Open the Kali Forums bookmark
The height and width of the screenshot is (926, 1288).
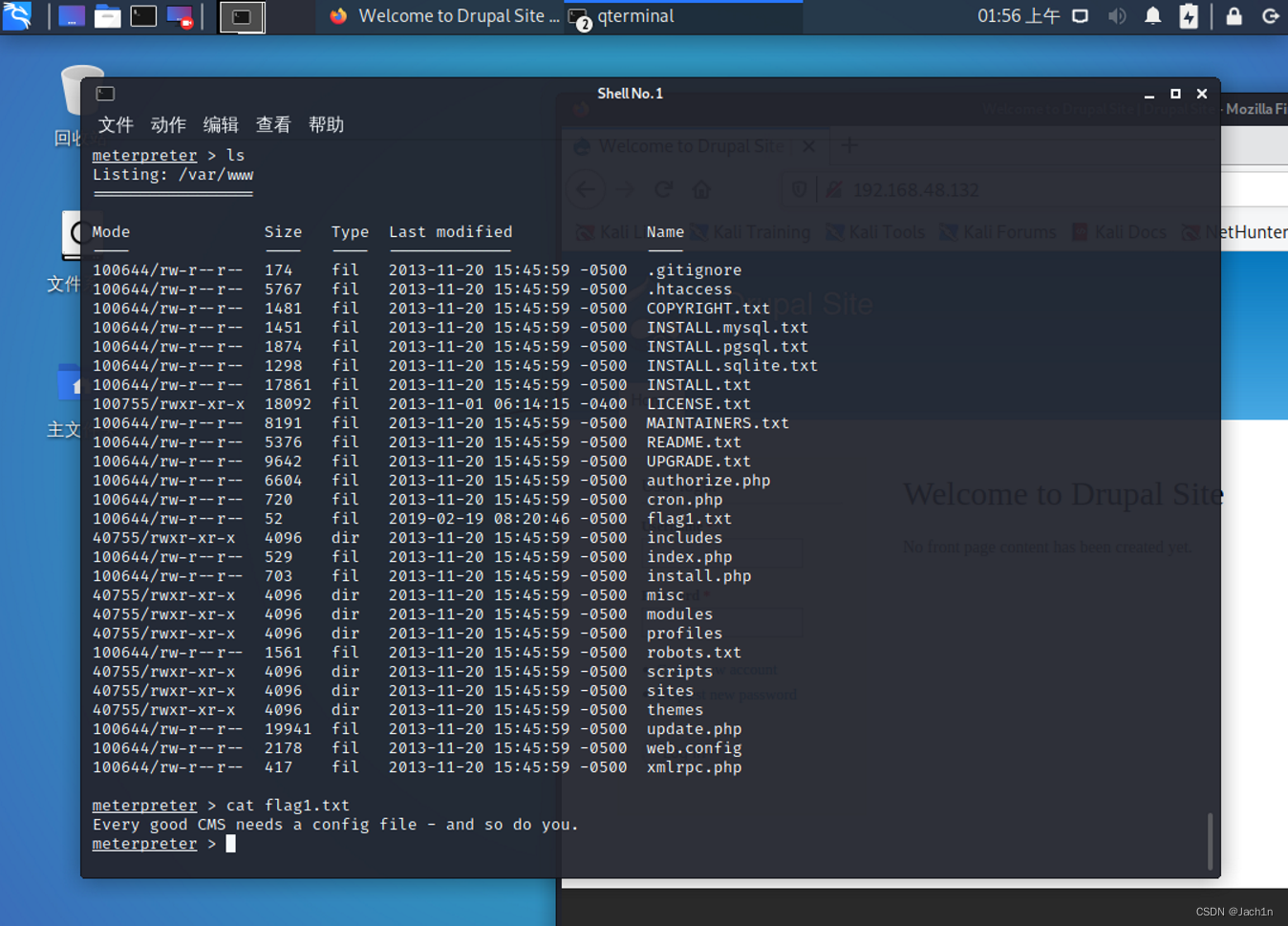[x=998, y=232]
